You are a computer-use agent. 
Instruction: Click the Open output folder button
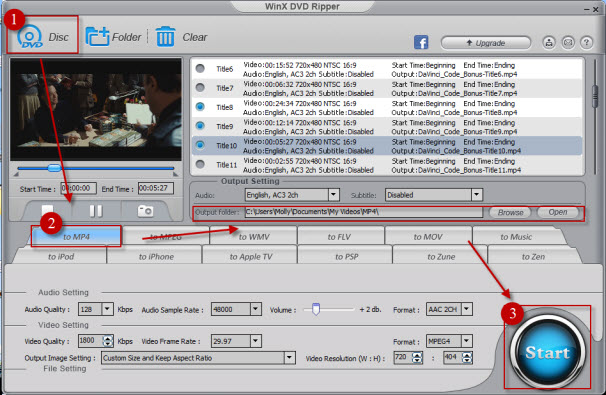(558, 212)
